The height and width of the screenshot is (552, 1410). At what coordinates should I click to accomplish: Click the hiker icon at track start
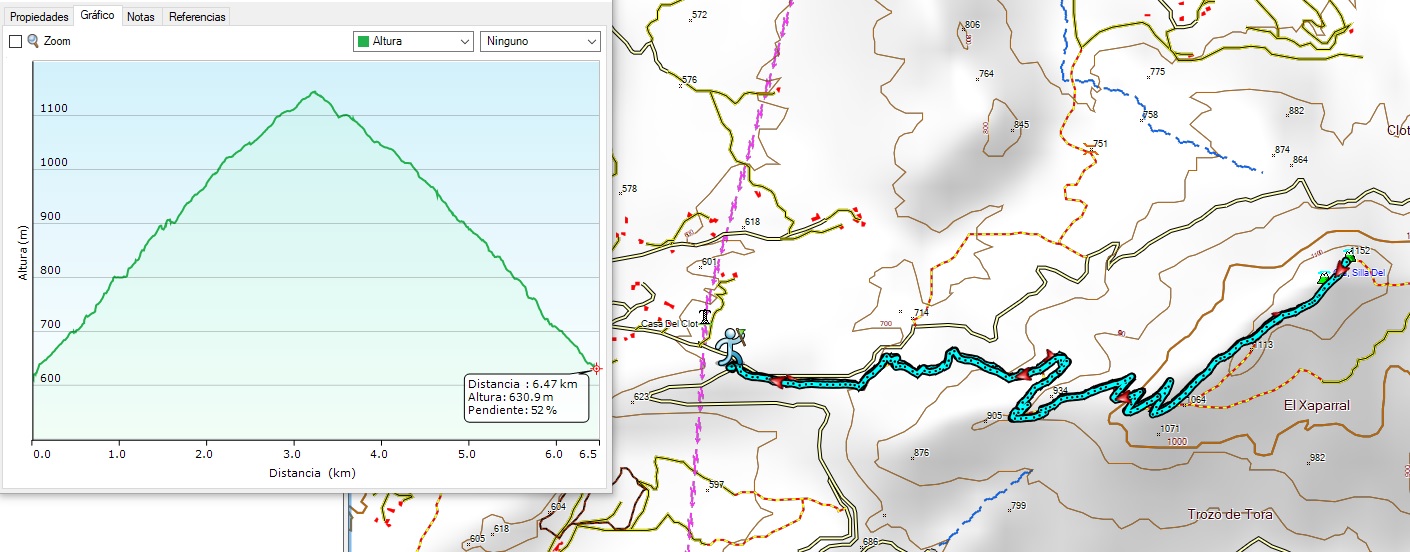730,346
